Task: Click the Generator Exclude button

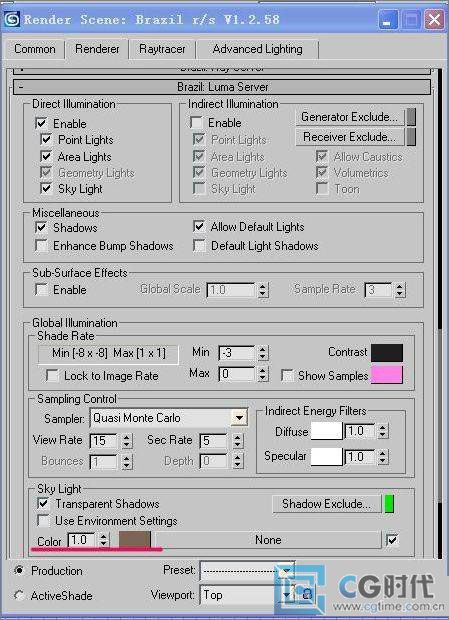Action: coord(350,117)
